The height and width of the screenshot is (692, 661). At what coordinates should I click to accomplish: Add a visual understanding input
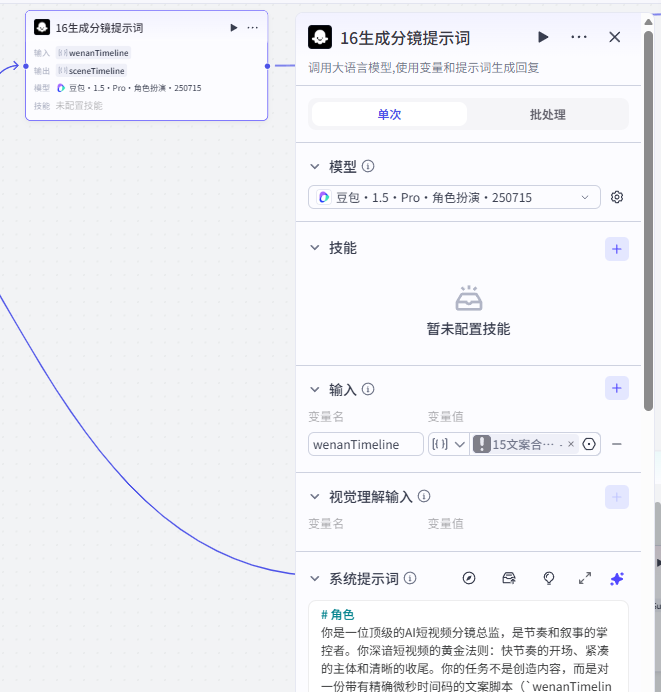click(x=616, y=497)
